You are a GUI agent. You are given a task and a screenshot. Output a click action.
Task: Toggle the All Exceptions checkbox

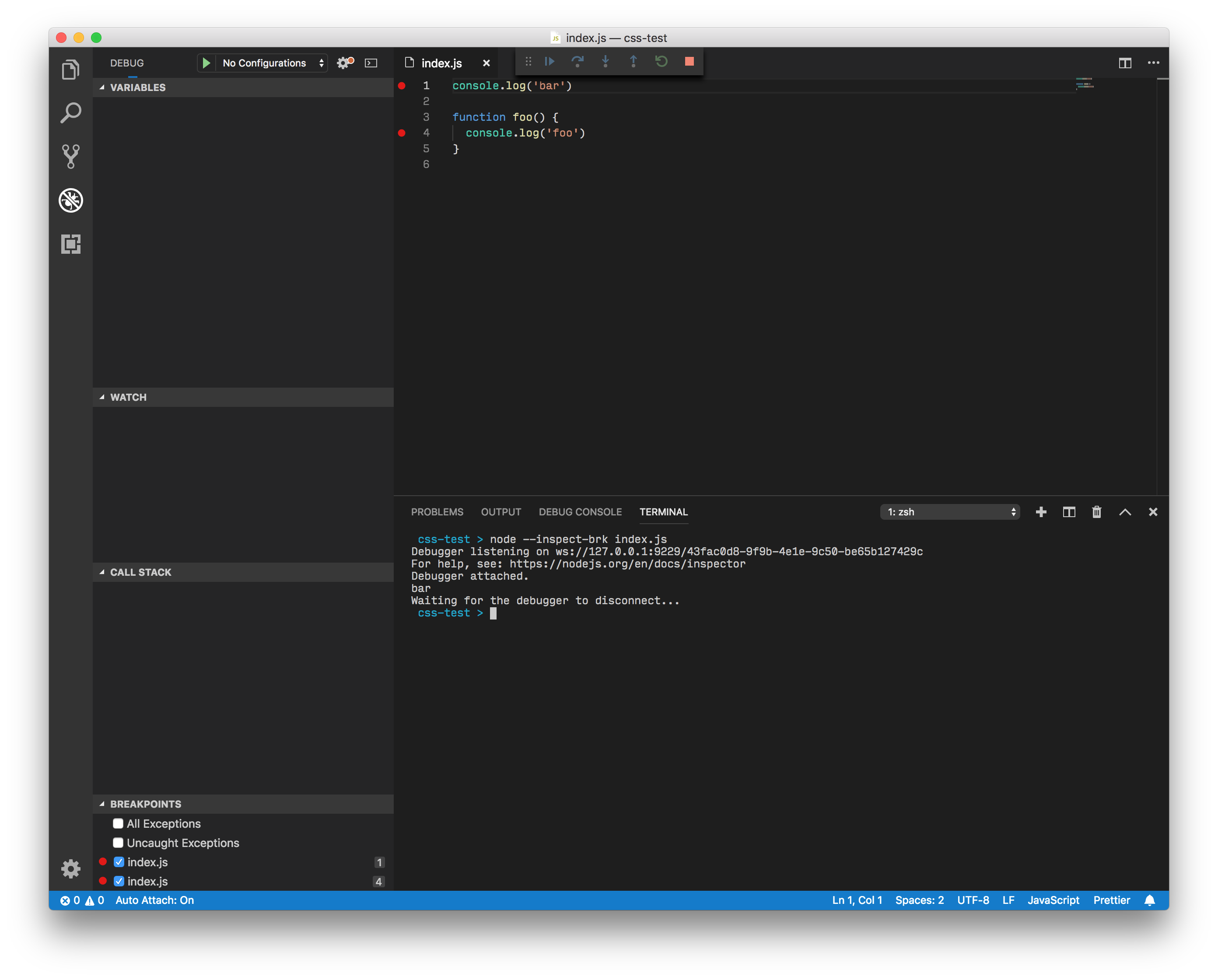[x=118, y=823]
